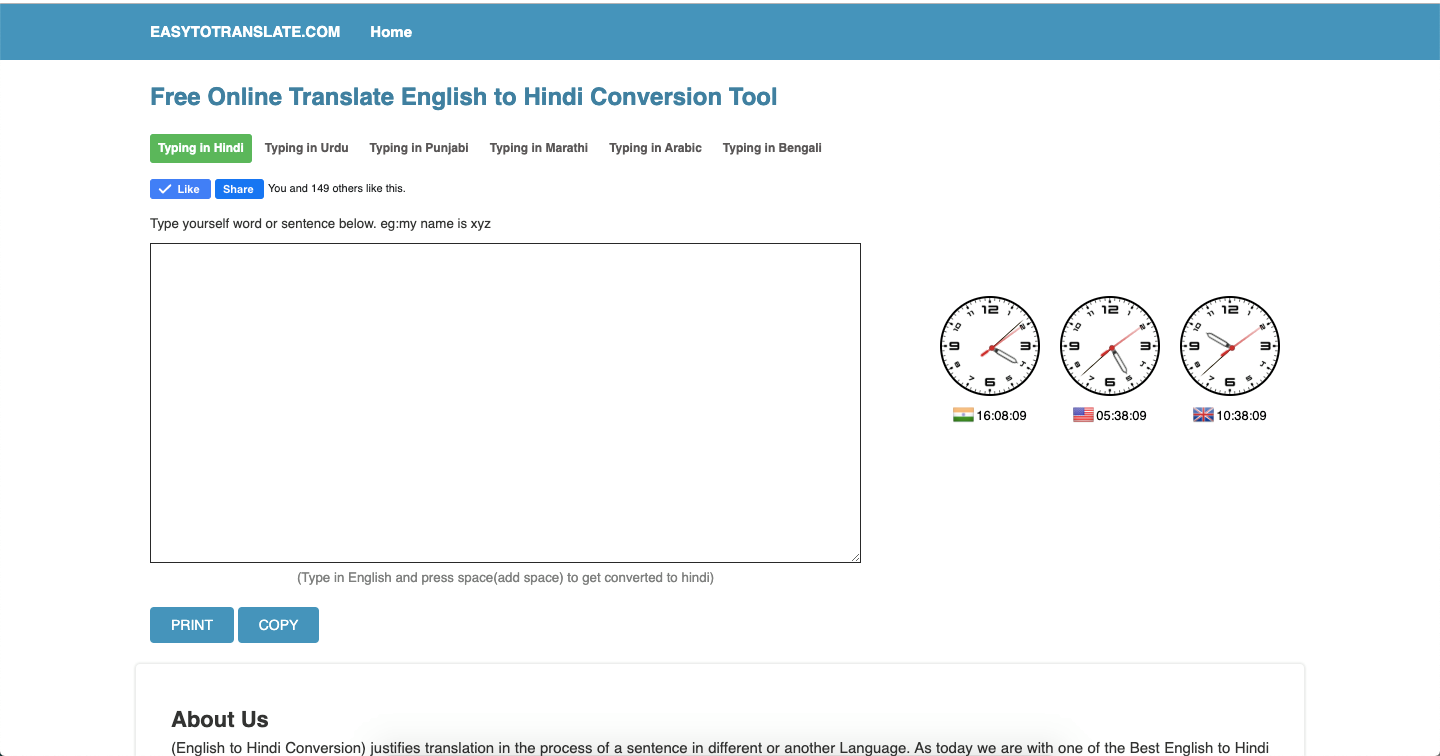Open the Home menu item
Viewport: 1440px width, 756px height.
click(x=391, y=32)
